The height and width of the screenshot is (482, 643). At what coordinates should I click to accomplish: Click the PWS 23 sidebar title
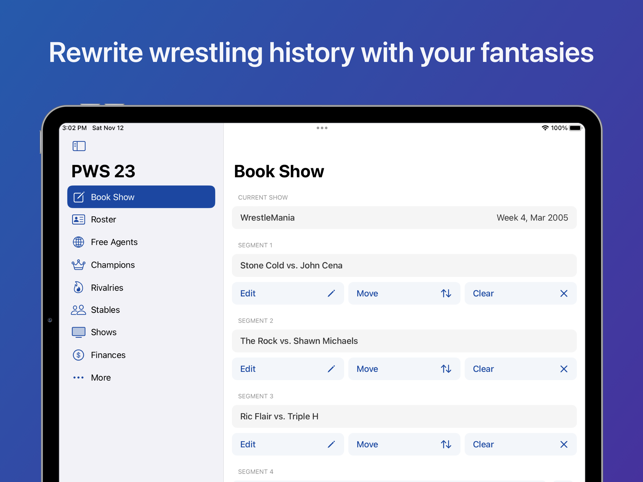[103, 171]
